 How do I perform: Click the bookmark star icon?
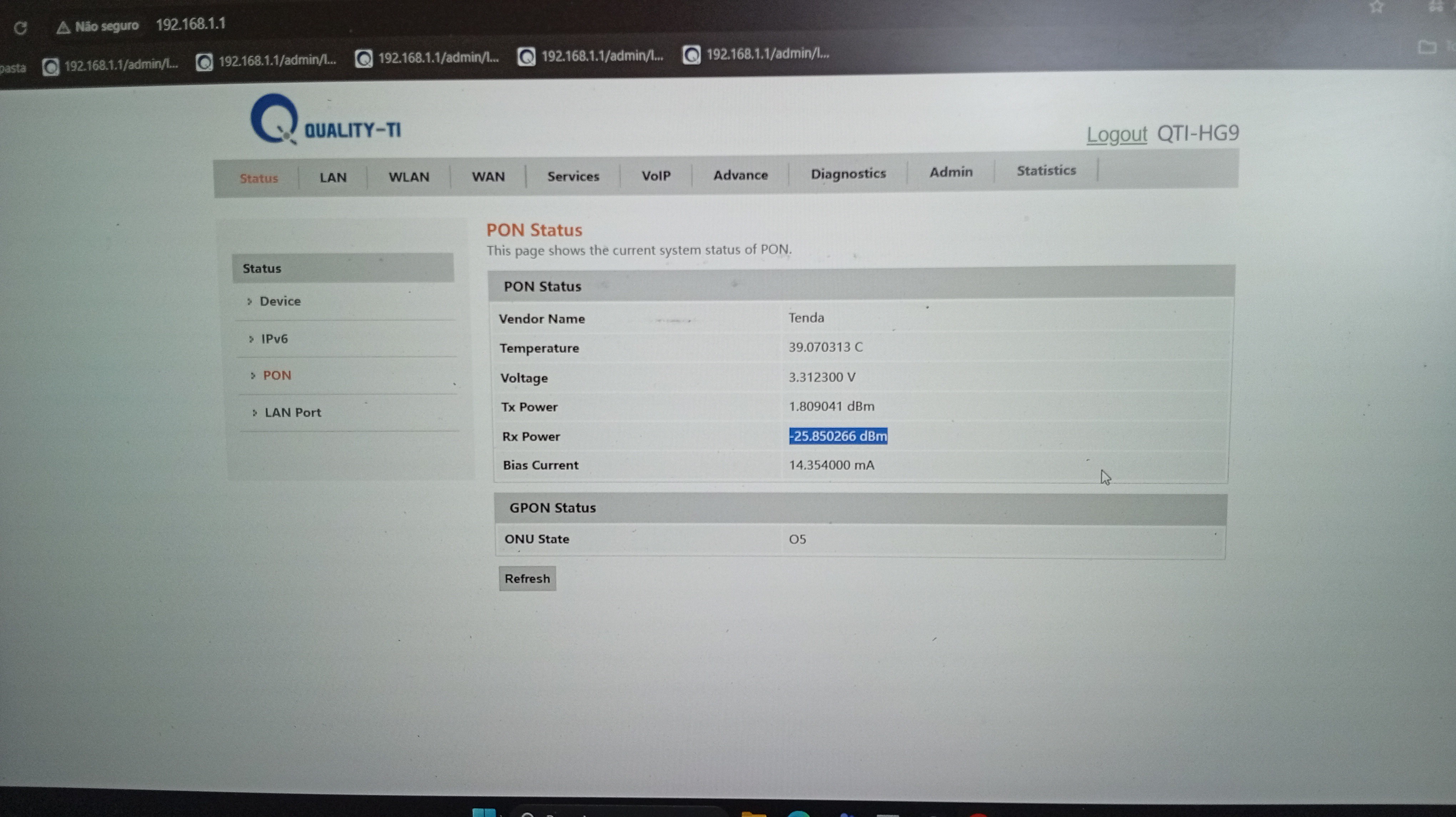tap(1376, 7)
